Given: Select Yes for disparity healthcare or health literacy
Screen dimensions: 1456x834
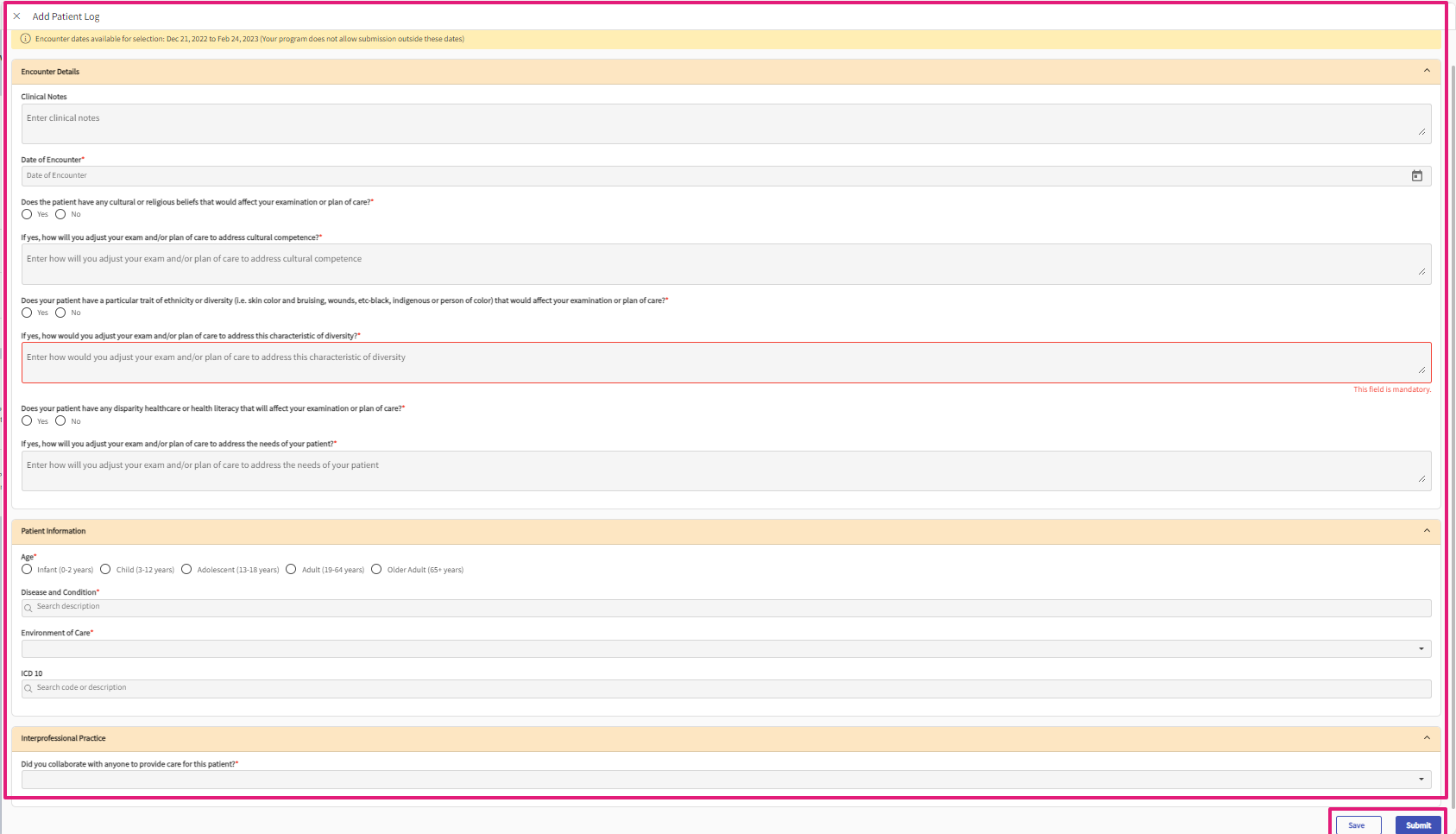Looking at the screenshot, I should pyautogui.click(x=27, y=421).
